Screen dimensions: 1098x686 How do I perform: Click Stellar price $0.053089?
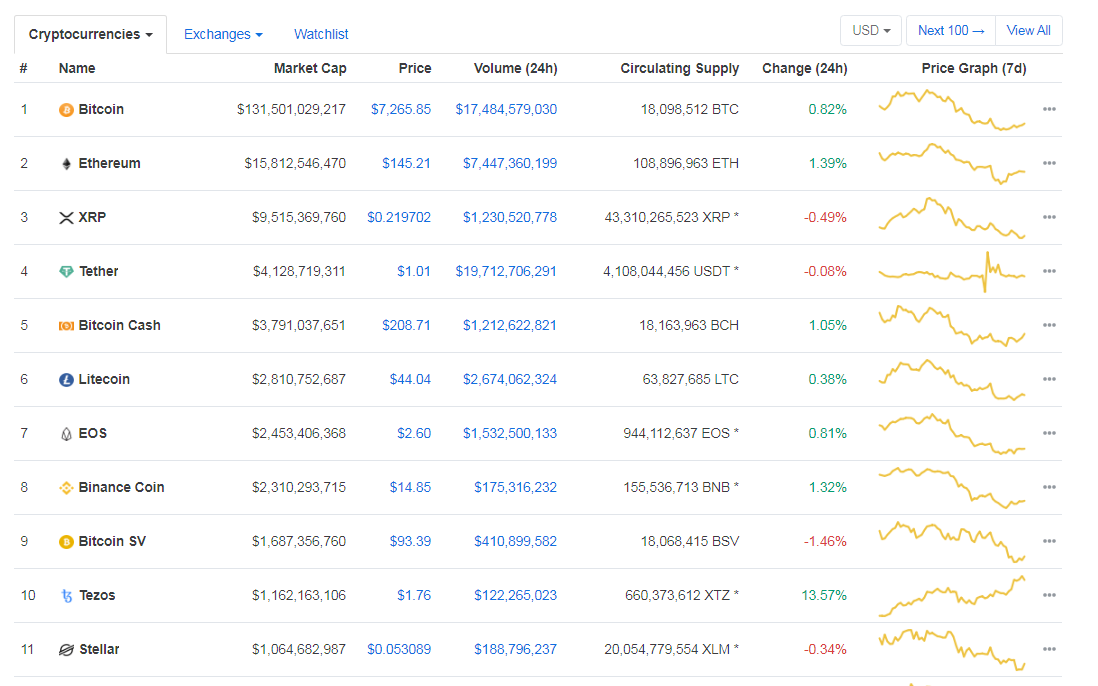click(399, 649)
